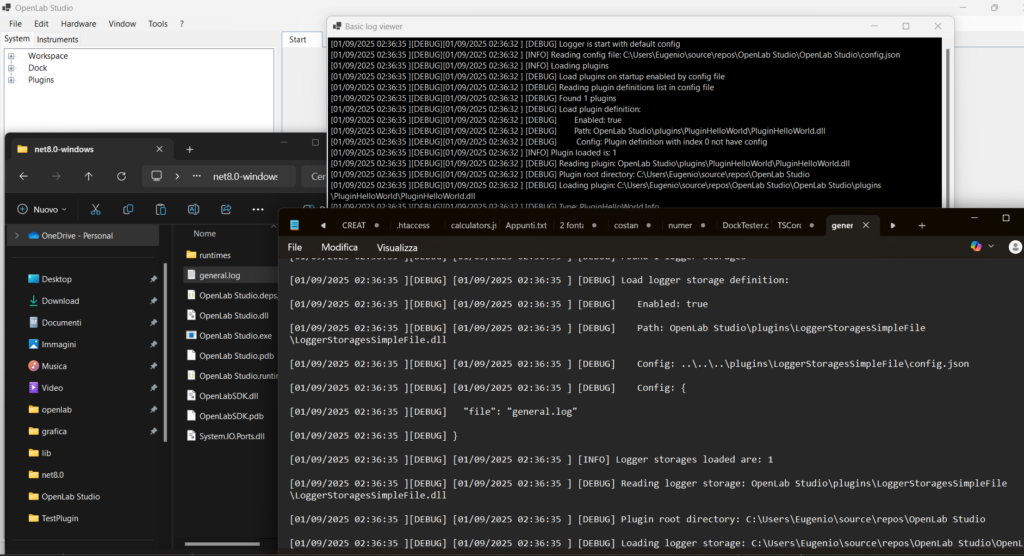This screenshot has height=556, width=1024.
Task: Click the Explorer file list horizontal scrollbar
Action: (x=222, y=544)
